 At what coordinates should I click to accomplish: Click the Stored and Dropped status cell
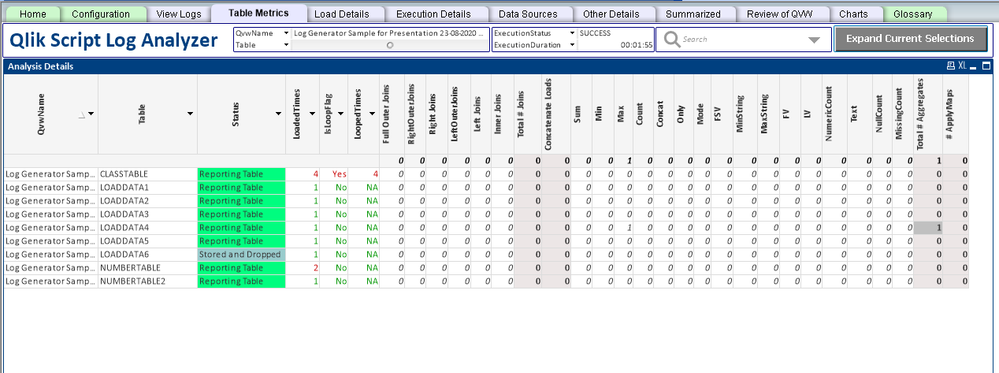241,254
